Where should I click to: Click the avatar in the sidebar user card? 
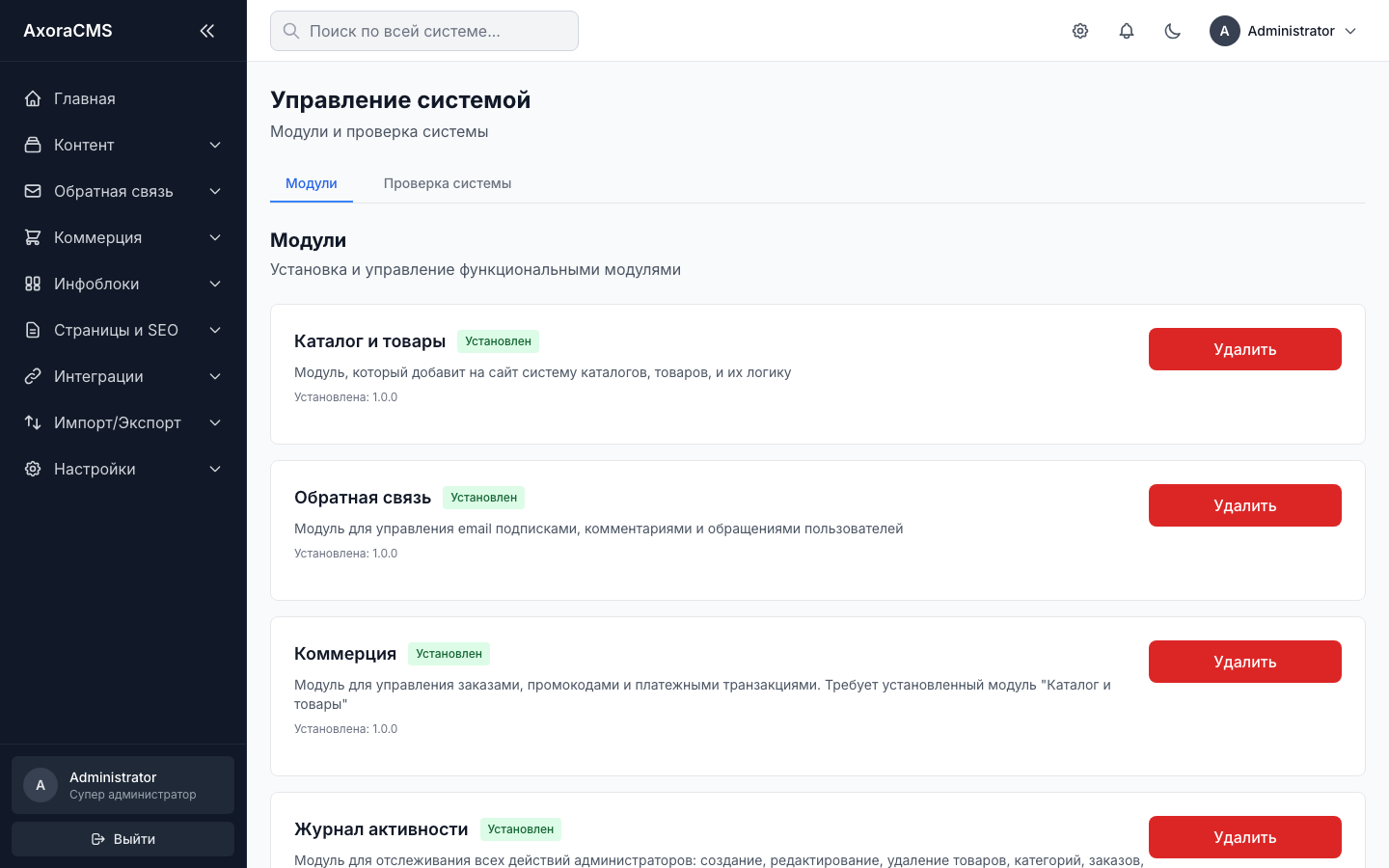tap(41, 785)
